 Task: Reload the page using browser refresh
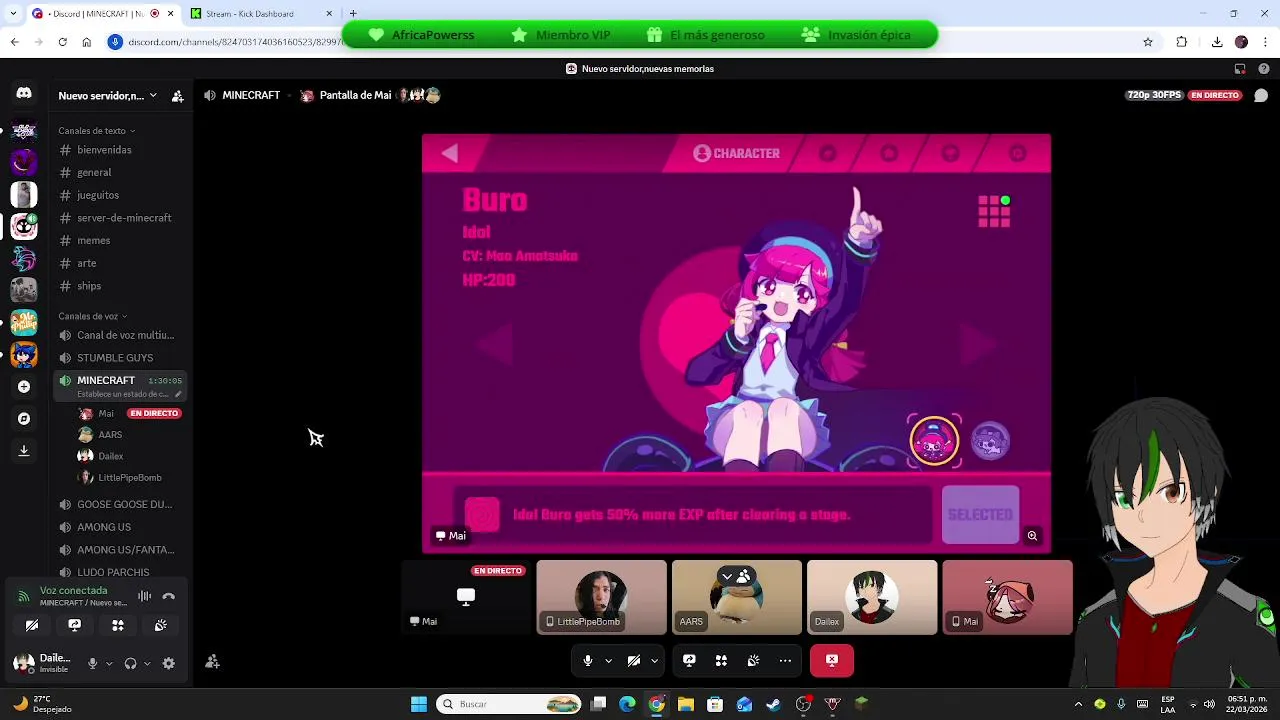[x=62, y=42]
